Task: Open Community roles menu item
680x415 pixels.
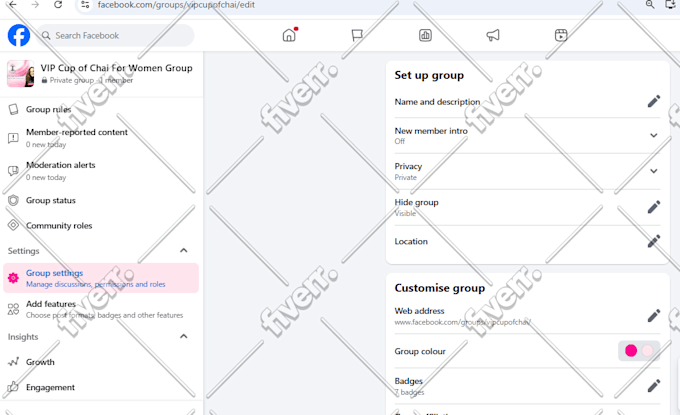Action: 101,225
